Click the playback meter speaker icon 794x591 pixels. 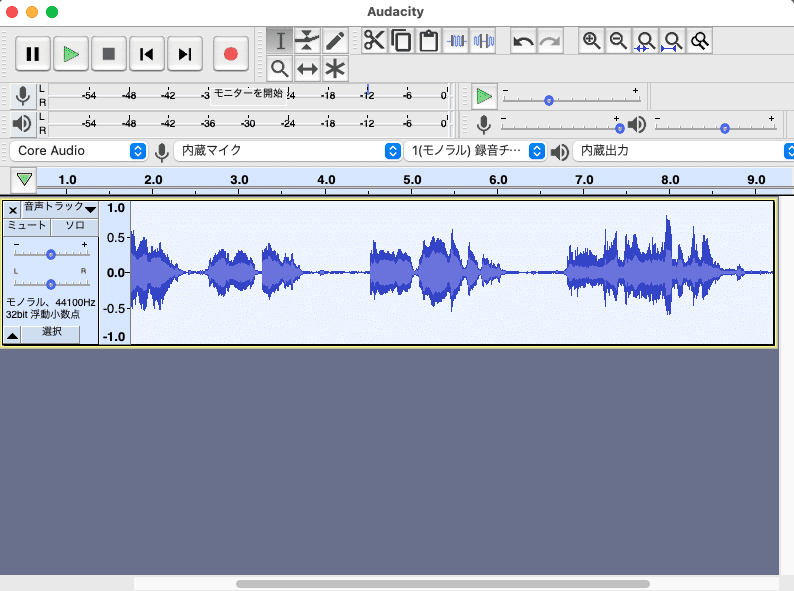23,124
